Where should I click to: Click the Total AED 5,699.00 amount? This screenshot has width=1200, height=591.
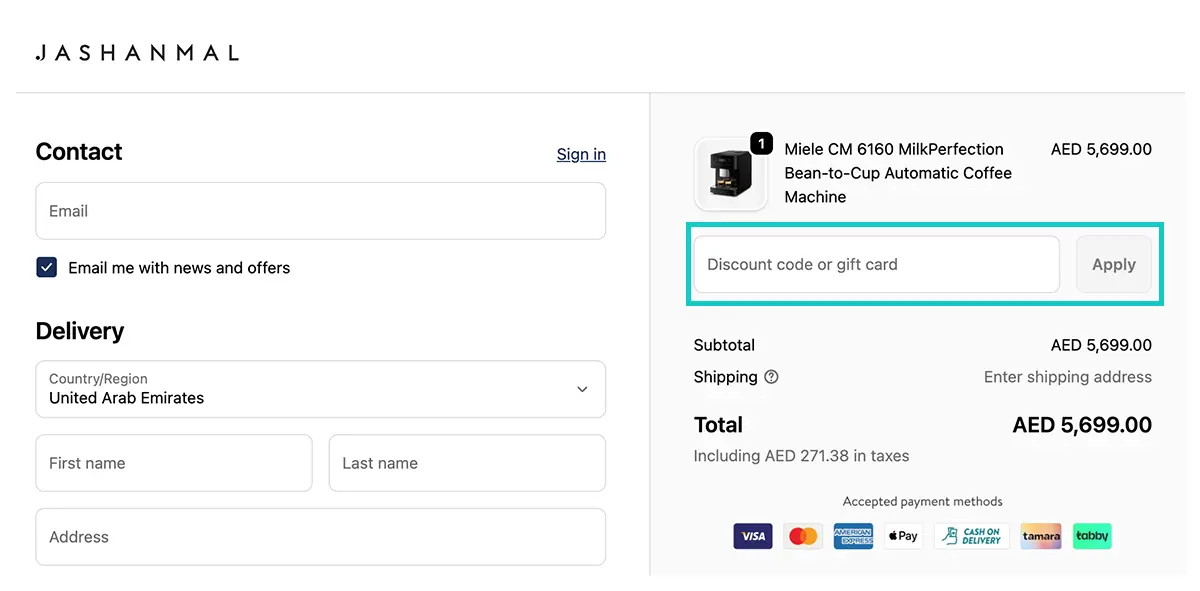point(1082,425)
